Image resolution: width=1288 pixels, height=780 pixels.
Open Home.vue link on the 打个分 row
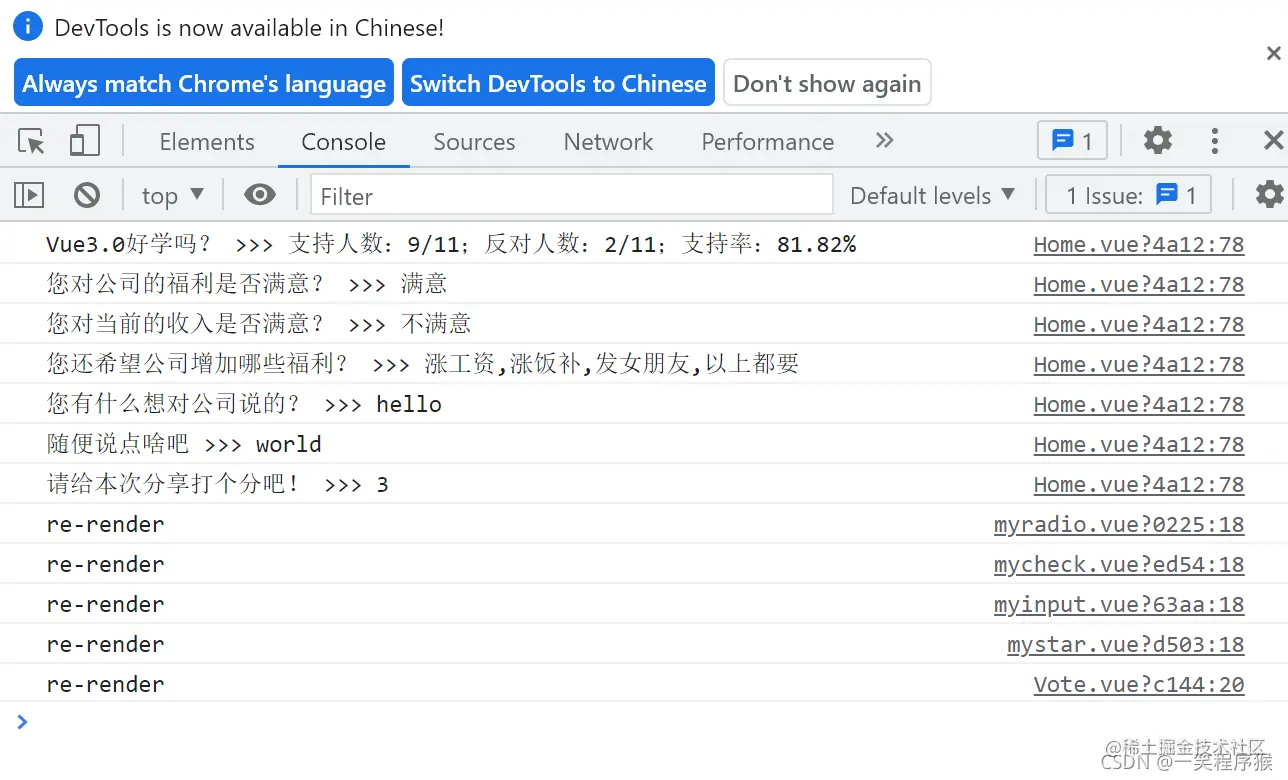[1139, 485]
